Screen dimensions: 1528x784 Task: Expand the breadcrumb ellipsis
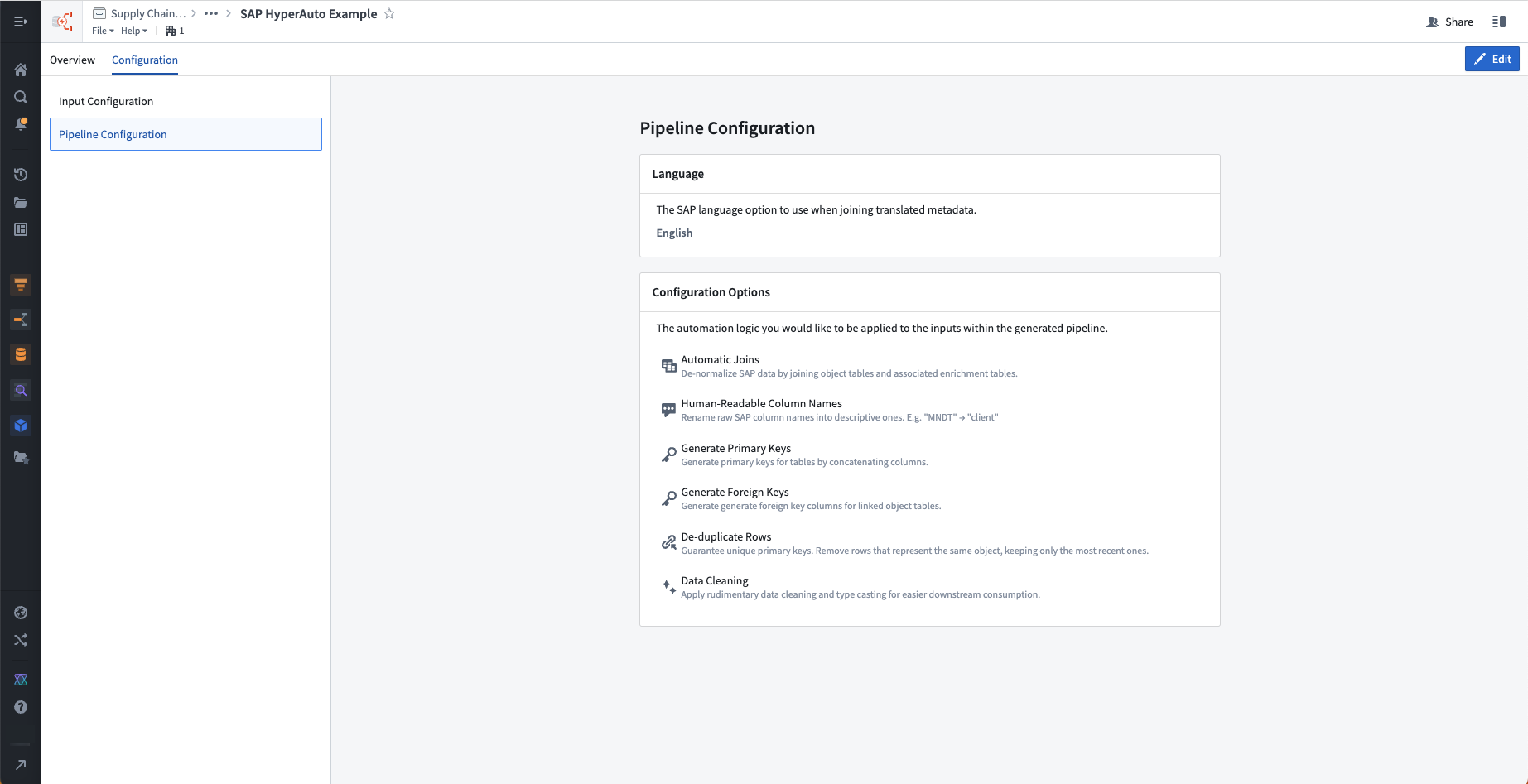[211, 13]
